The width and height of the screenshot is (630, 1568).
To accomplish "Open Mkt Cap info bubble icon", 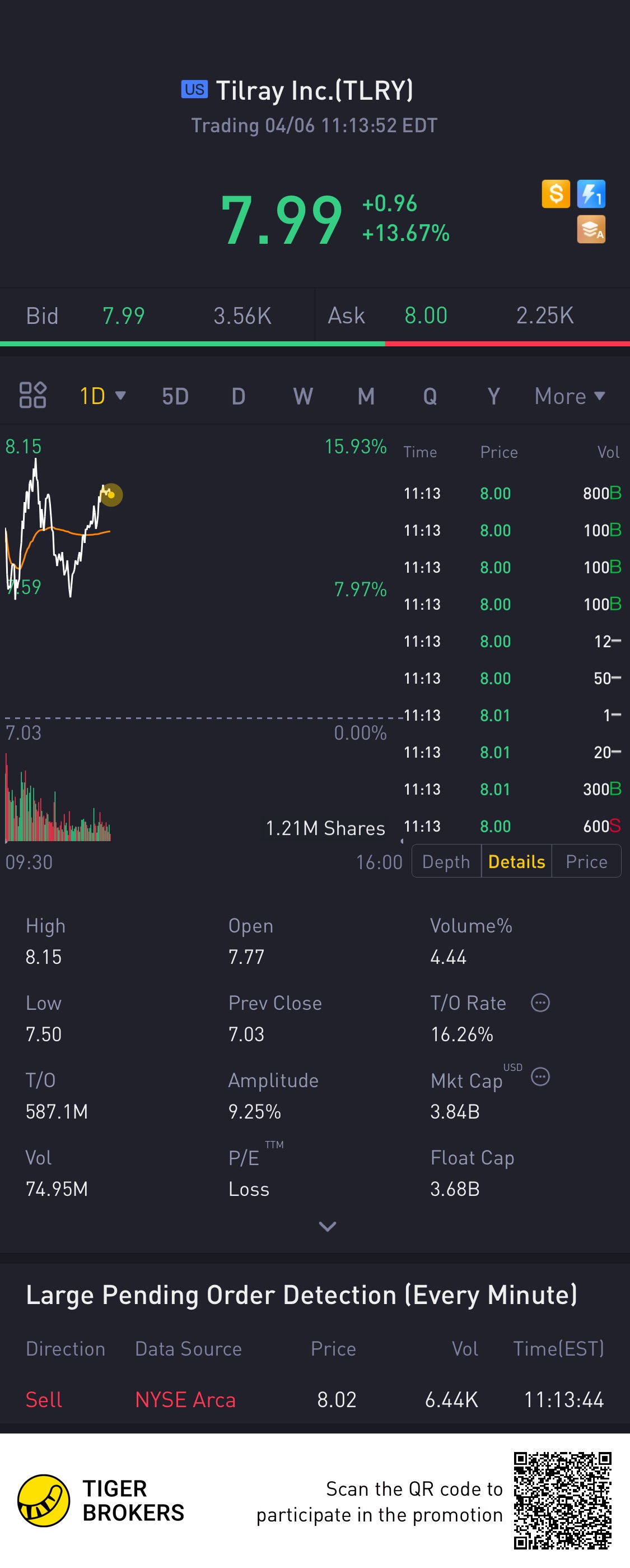I will [540, 1077].
